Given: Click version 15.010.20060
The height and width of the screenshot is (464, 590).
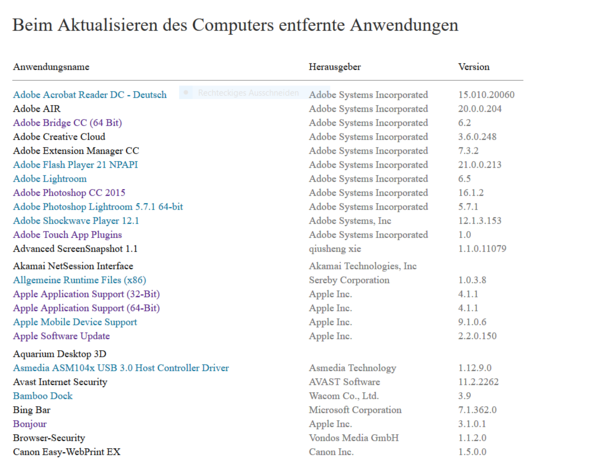Looking at the screenshot, I should coord(486,94).
